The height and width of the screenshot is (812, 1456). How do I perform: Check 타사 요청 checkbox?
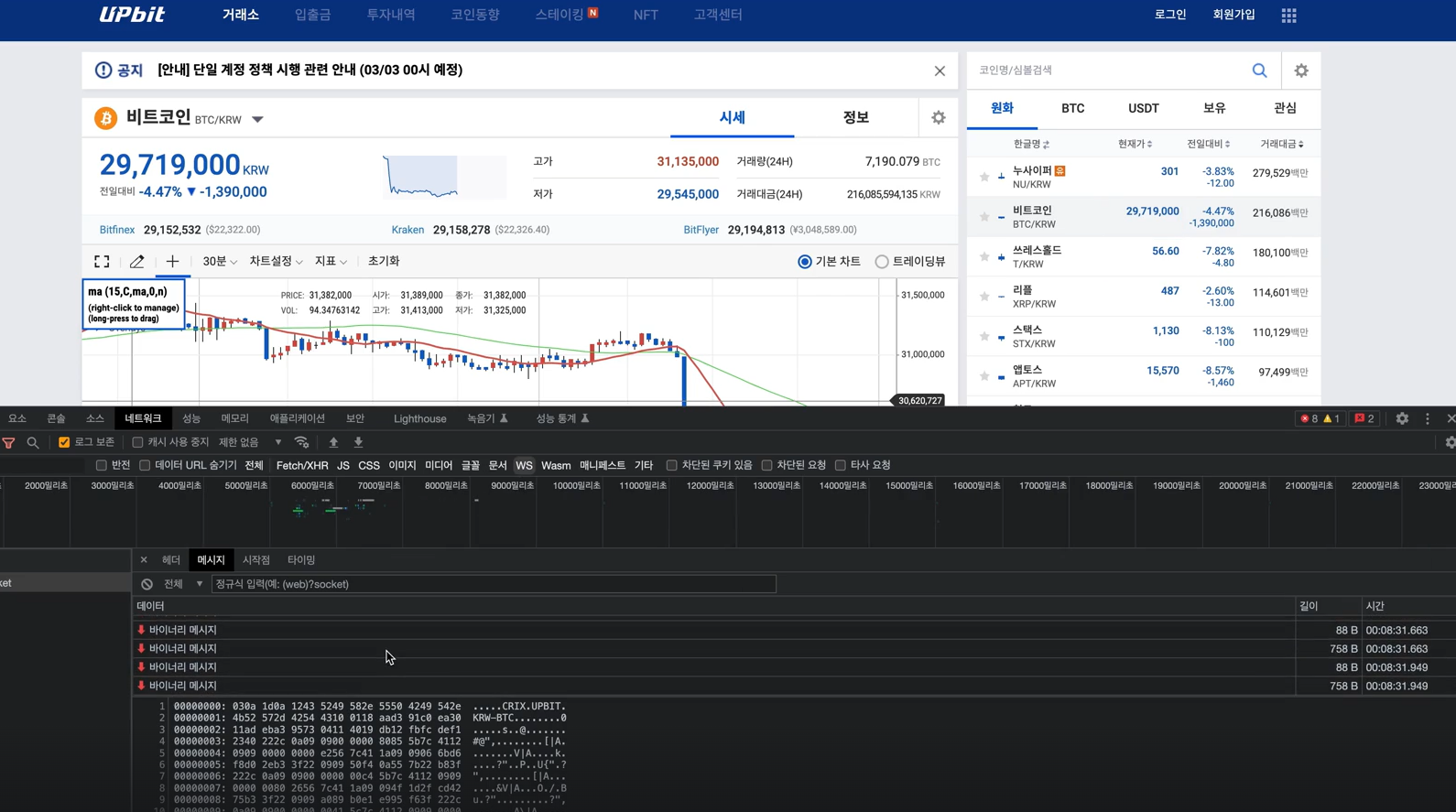(x=840, y=465)
